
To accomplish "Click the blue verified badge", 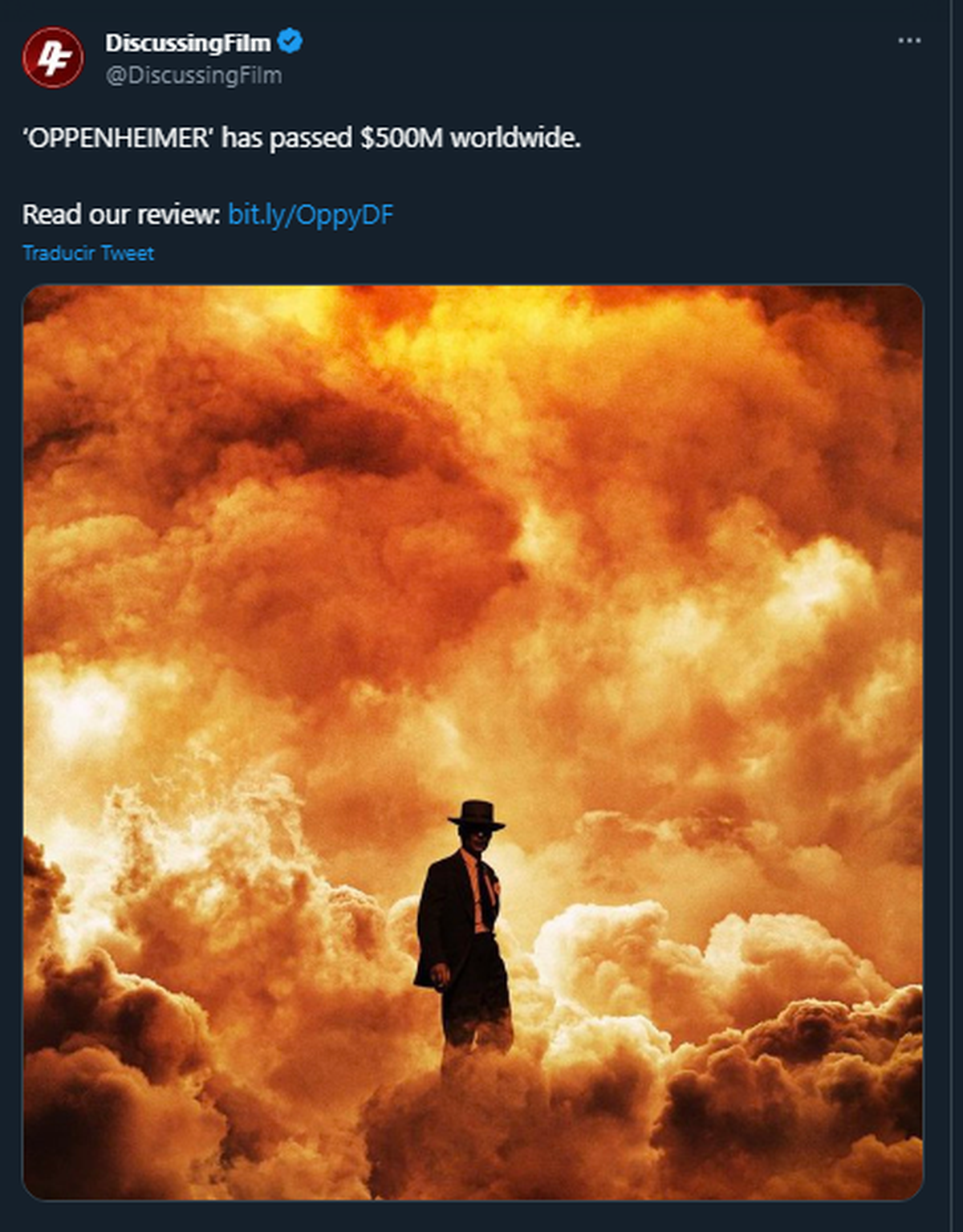I will 290,41.
